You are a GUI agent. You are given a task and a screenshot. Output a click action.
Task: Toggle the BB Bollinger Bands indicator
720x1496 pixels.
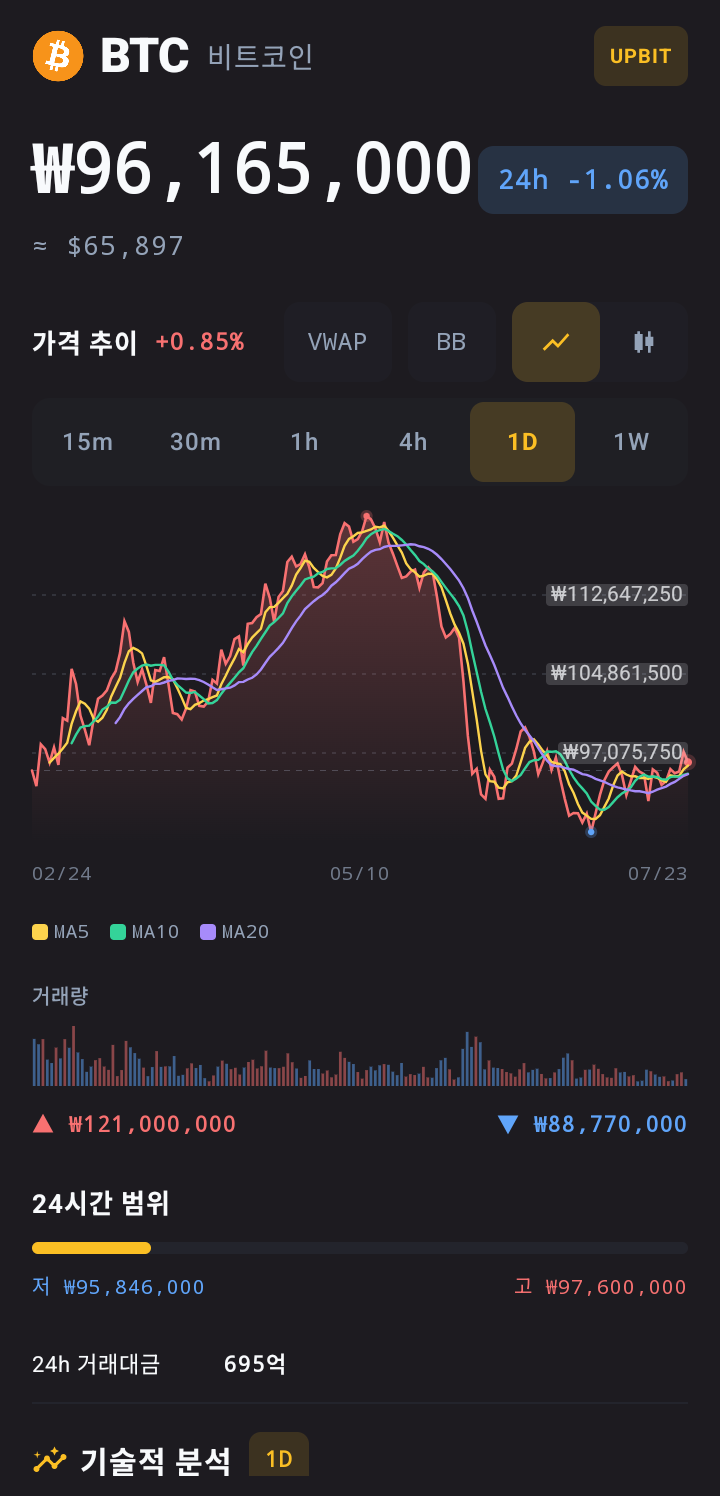pos(451,342)
